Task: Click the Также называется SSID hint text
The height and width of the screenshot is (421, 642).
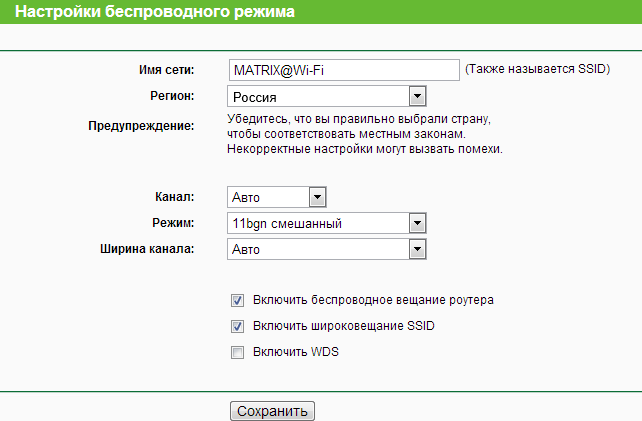Action: point(537,69)
